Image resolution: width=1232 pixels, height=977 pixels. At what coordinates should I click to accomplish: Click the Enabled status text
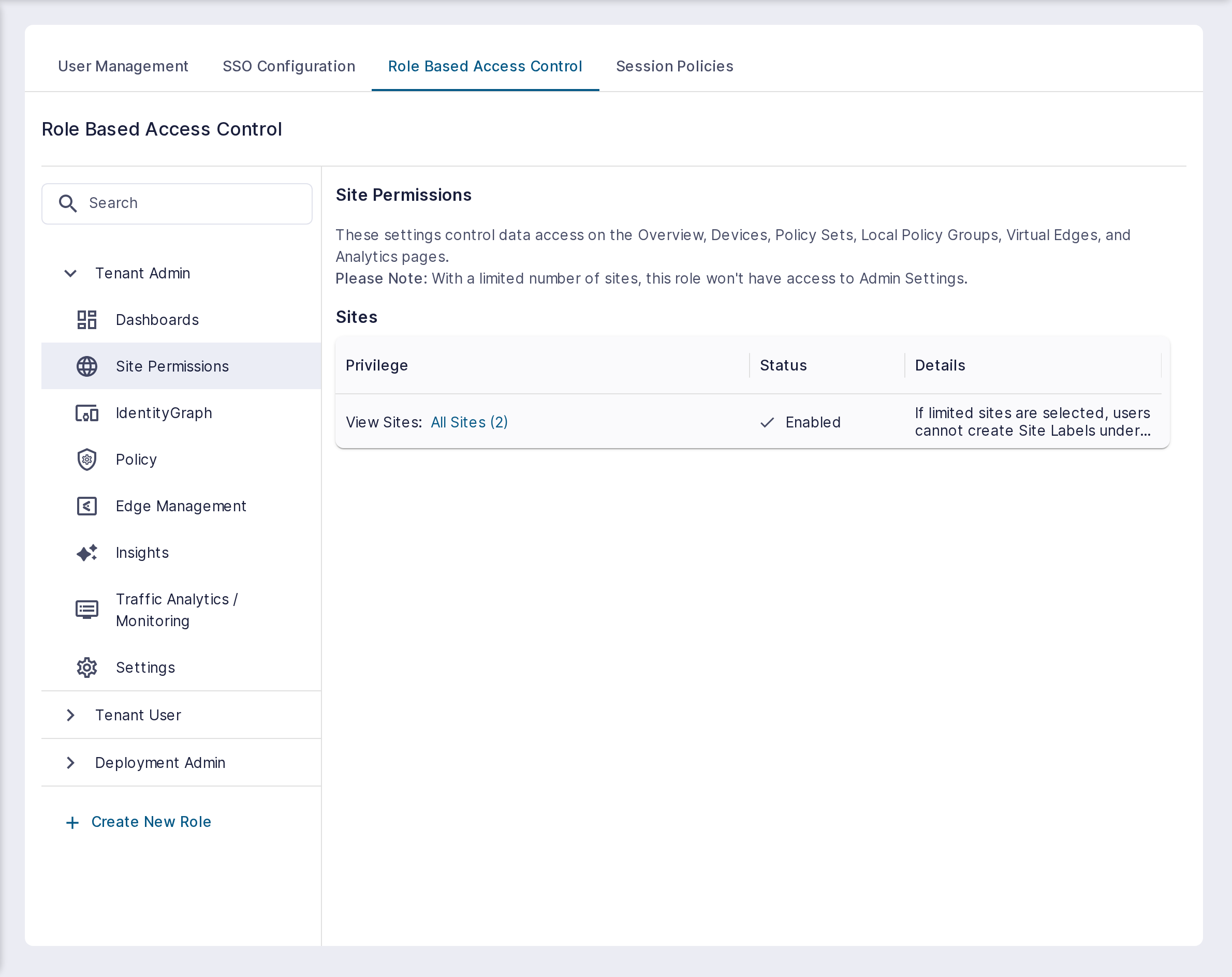tap(813, 422)
